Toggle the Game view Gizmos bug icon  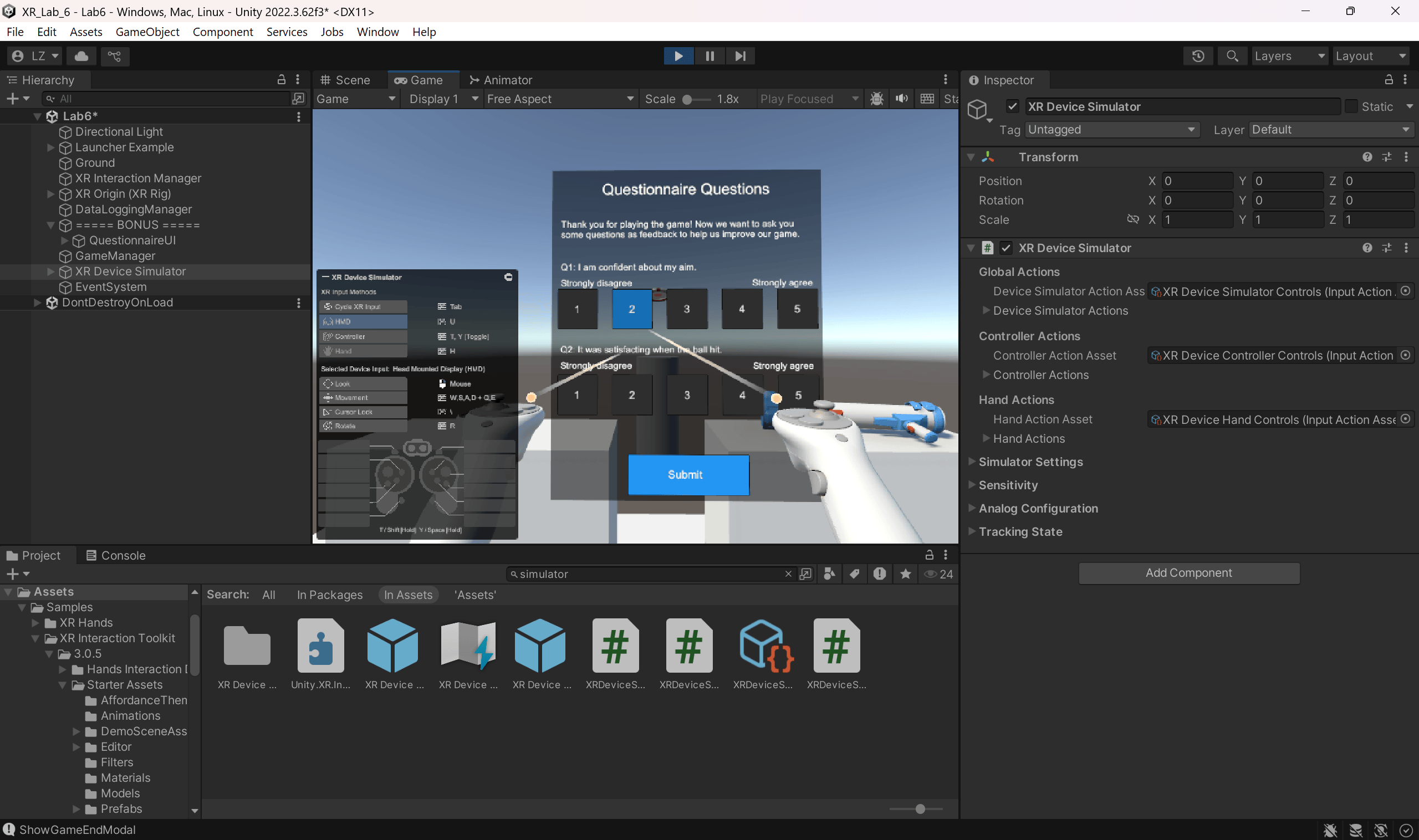pos(876,99)
